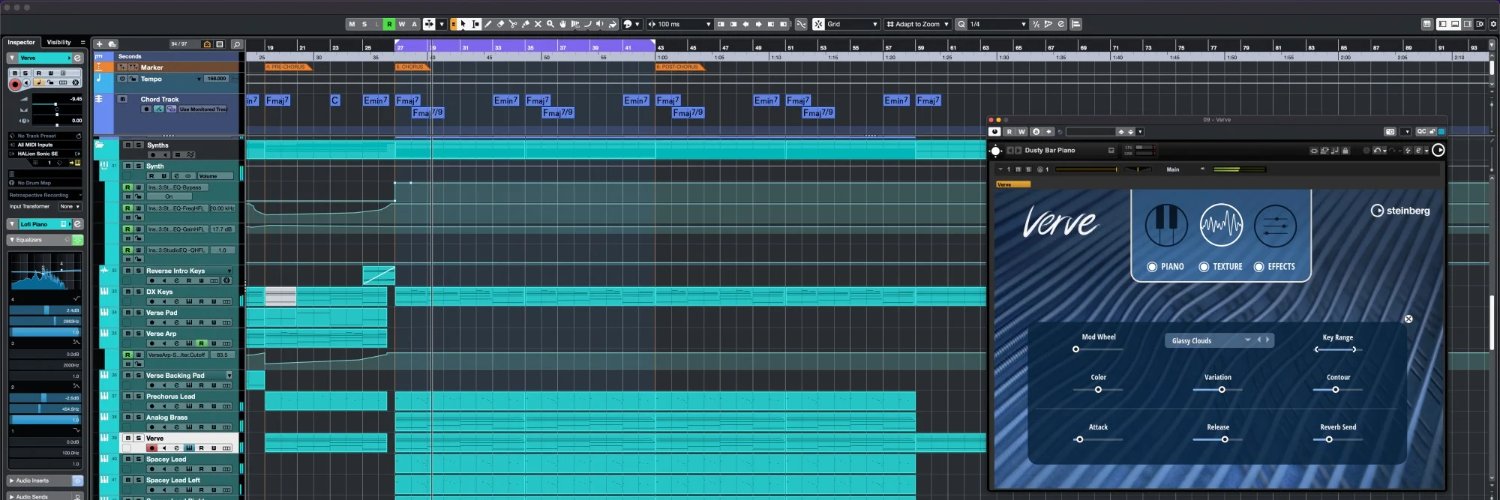Click the PRE-CHORUS marker in marker track
The height and width of the screenshot is (500, 1500).
click(x=289, y=67)
